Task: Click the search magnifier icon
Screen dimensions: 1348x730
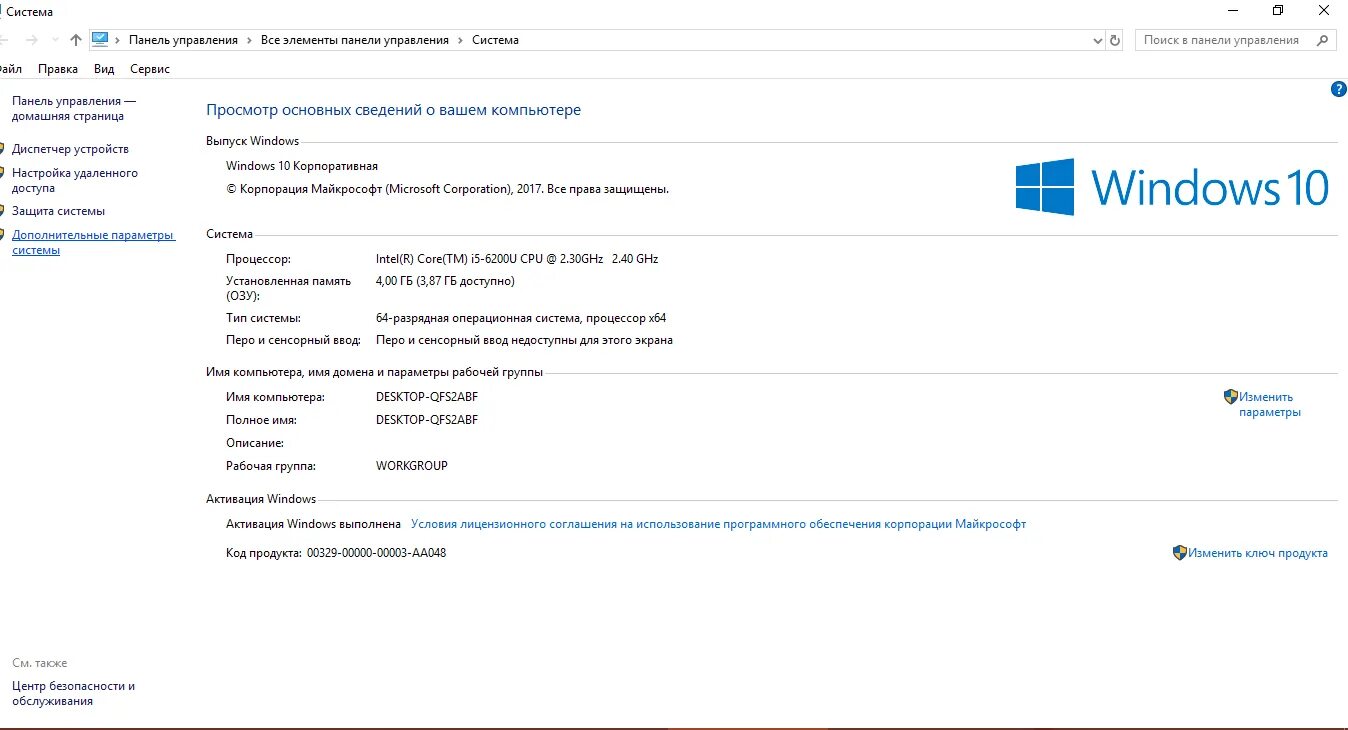Action: point(1322,40)
